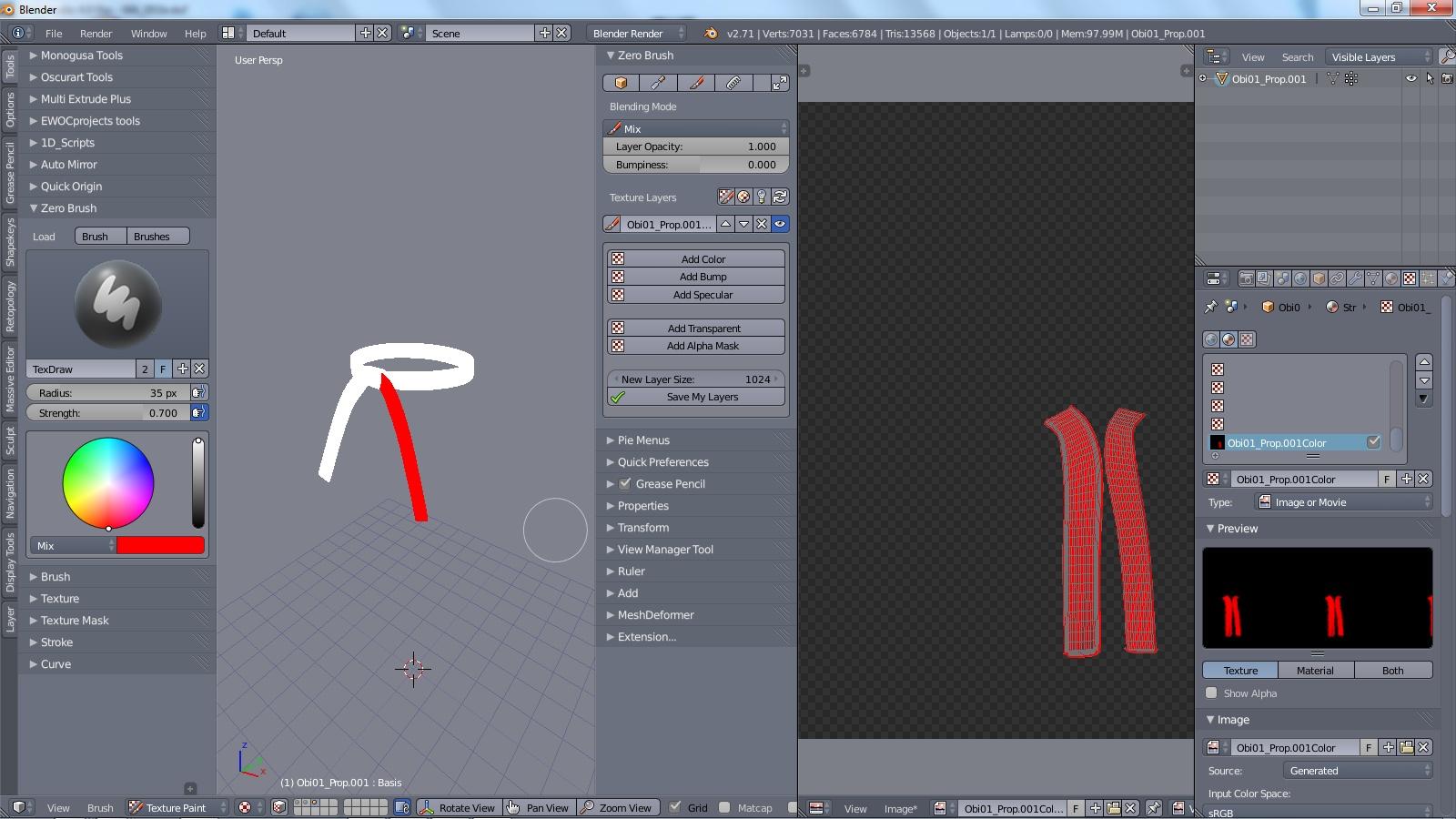The height and width of the screenshot is (819, 1456).
Task: Toggle the Obi01_Prop.001Color texture slot checkbox
Action: click(x=1373, y=442)
